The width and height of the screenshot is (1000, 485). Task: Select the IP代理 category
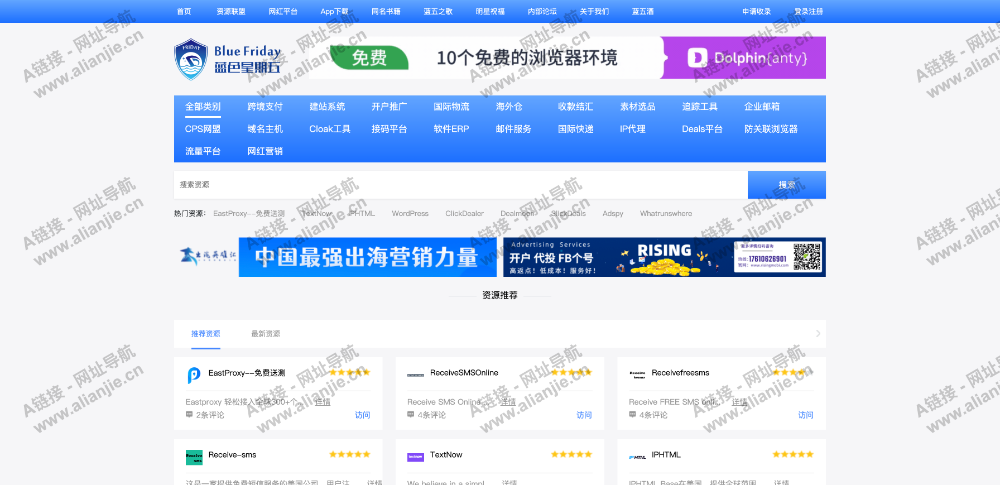[x=633, y=129]
